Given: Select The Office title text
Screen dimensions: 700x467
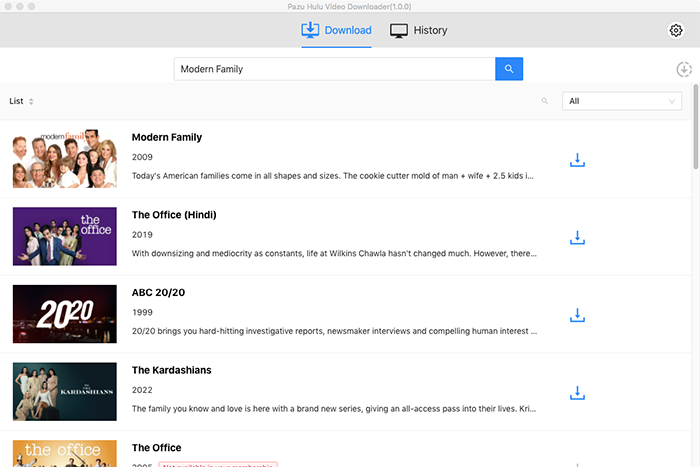Looking at the screenshot, I should click(157, 448).
